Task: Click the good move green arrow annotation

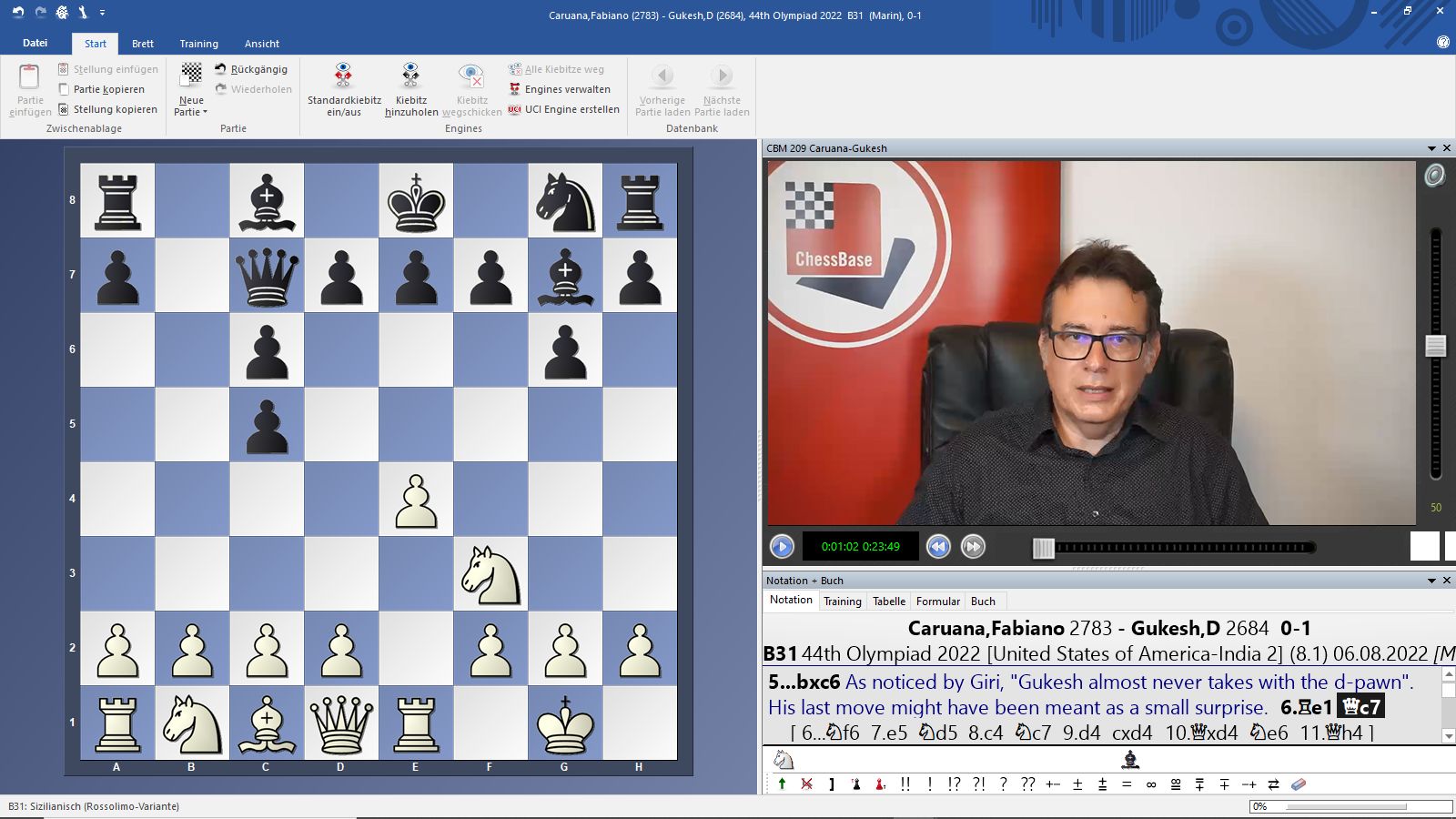Action: click(x=783, y=784)
